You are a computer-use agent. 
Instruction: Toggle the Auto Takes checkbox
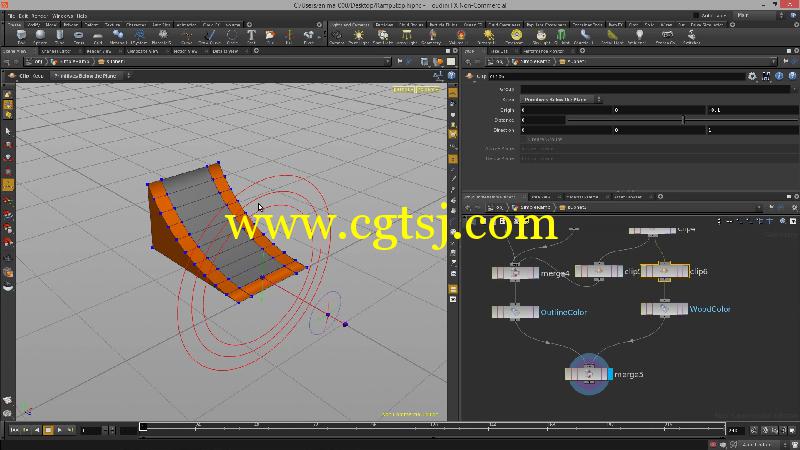pyautogui.click(x=696, y=16)
